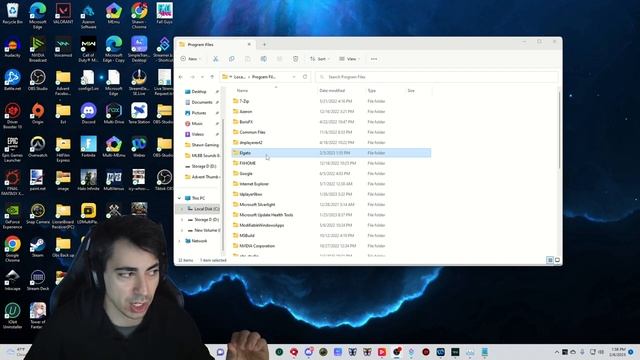This screenshot has width=640, height=360.
Task: Switch to details view icon in status bar
Action: [550, 260]
